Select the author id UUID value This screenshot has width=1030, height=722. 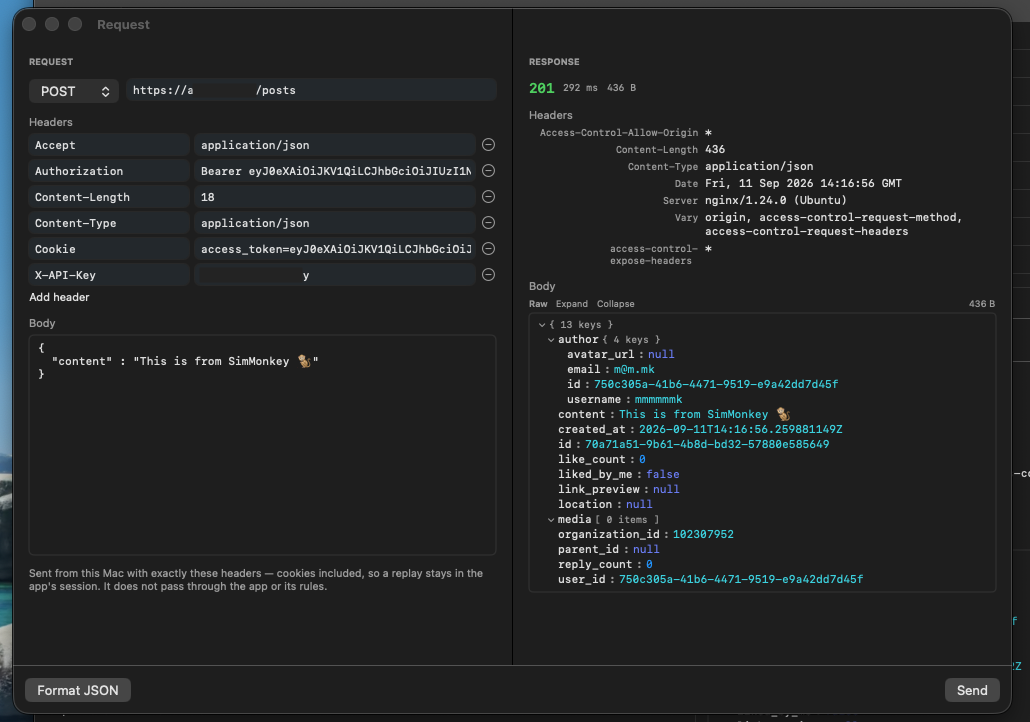tap(716, 384)
